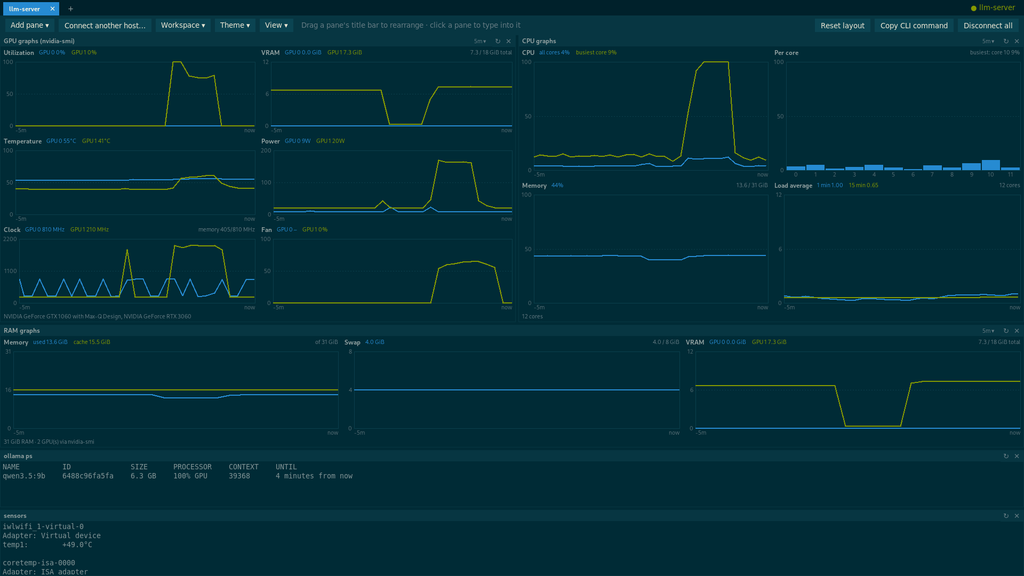Open the View menu
The width and height of the screenshot is (1024, 576).
(276, 25)
